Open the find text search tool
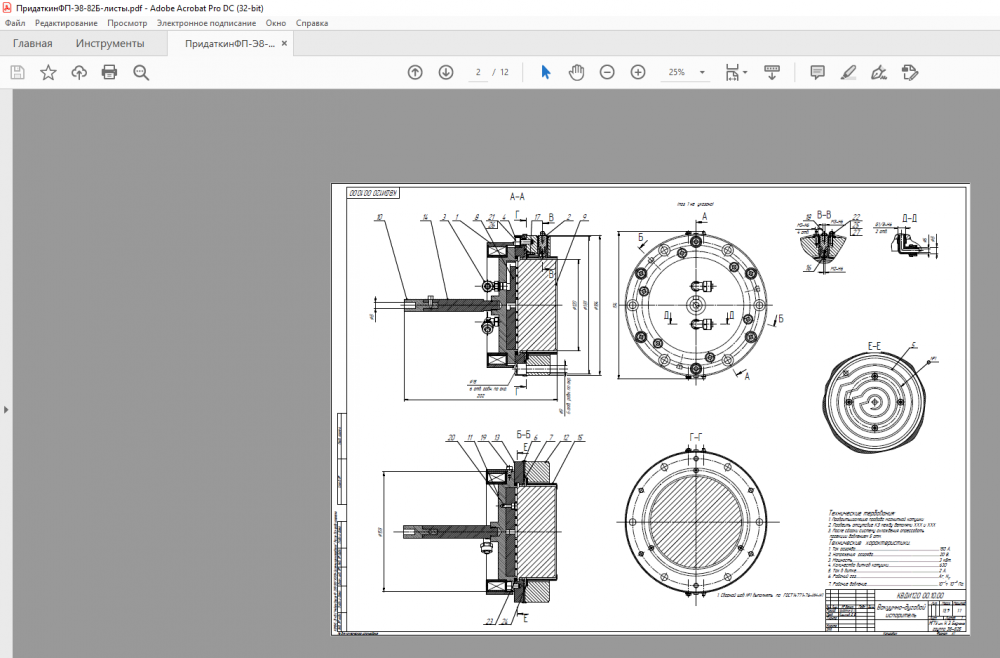 [141, 72]
